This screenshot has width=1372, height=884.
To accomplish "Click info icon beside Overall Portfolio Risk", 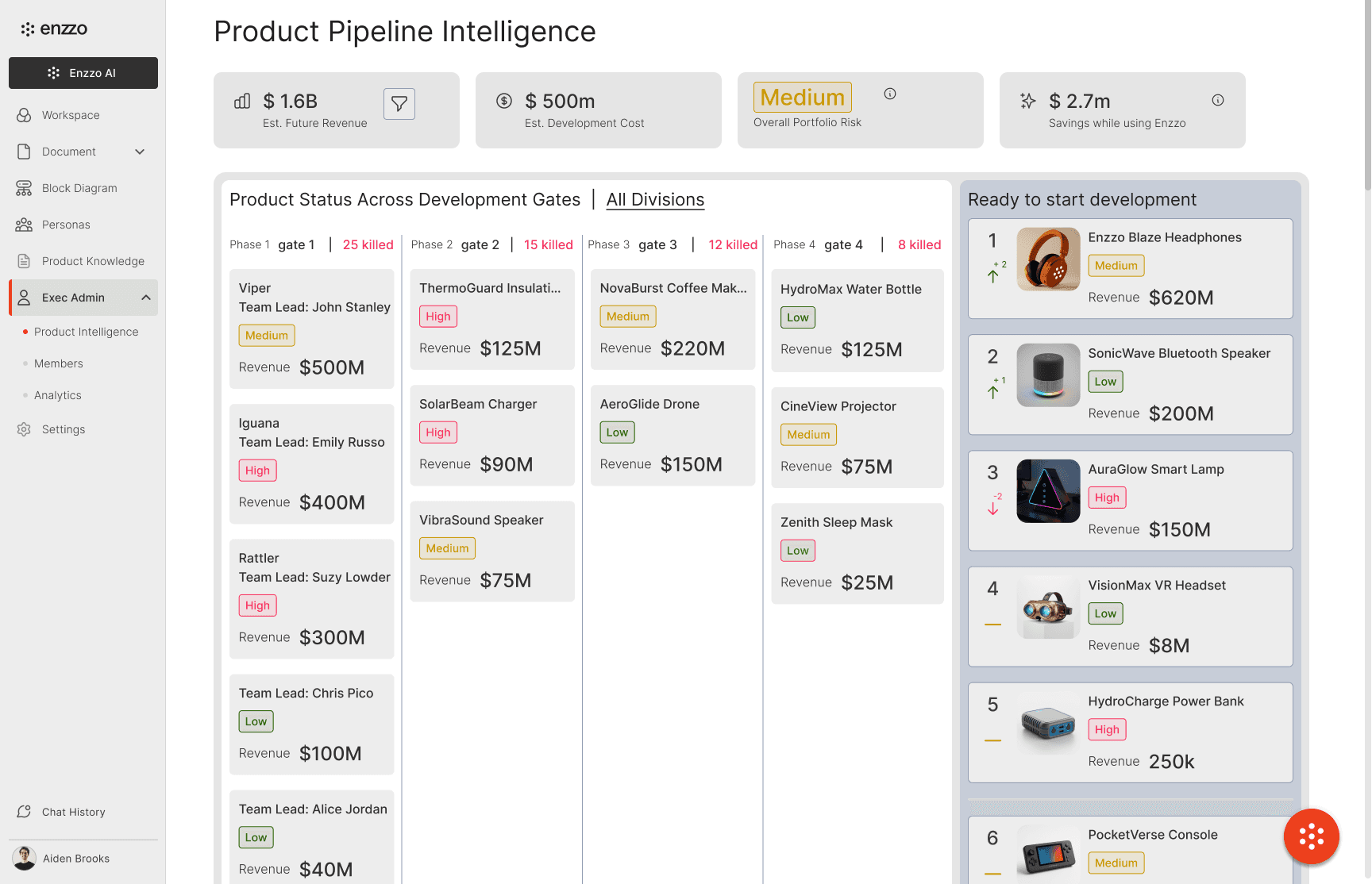I will coord(890,94).
